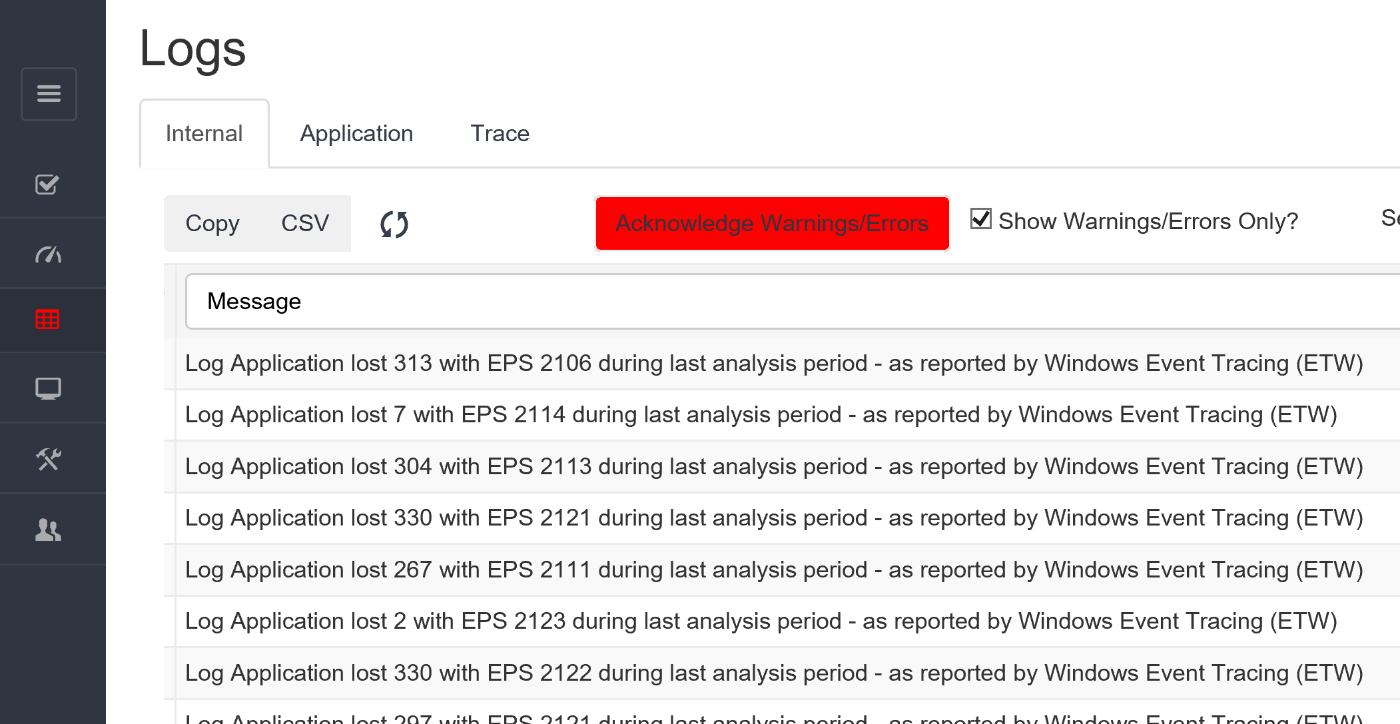Click the Copy button
This screenshot has width=1400, height=724.
[212, 223]
